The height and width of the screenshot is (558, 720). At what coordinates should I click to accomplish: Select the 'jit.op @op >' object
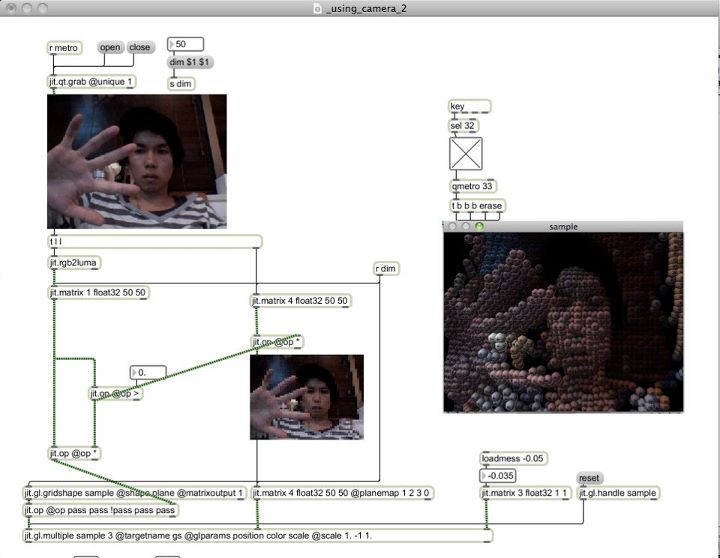(x=116, y=394)
